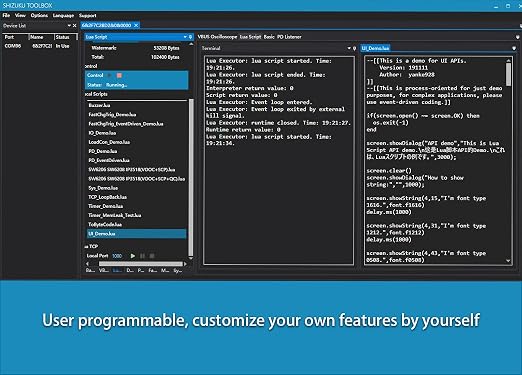This screenshot has width=522, height=375.
Task: Pin the Terminal panel
Action: coord(354,48)
